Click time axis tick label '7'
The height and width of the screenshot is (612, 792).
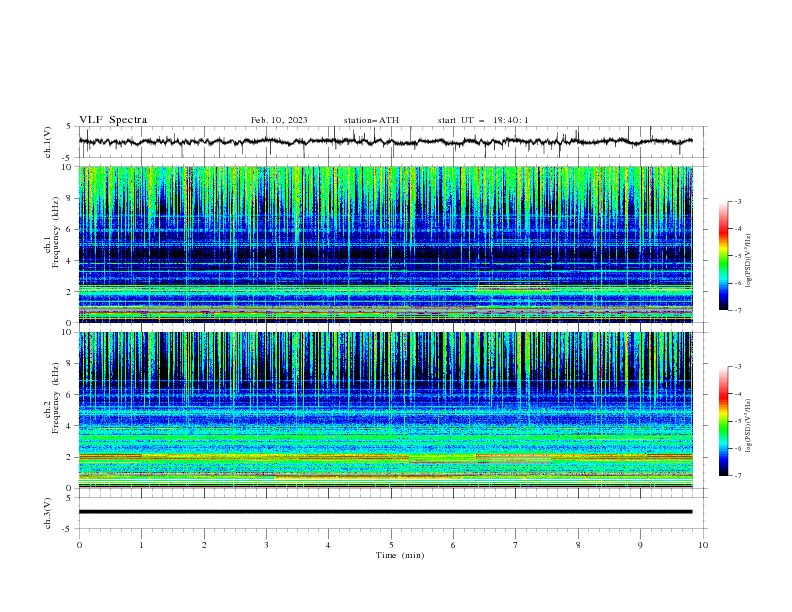516,545
